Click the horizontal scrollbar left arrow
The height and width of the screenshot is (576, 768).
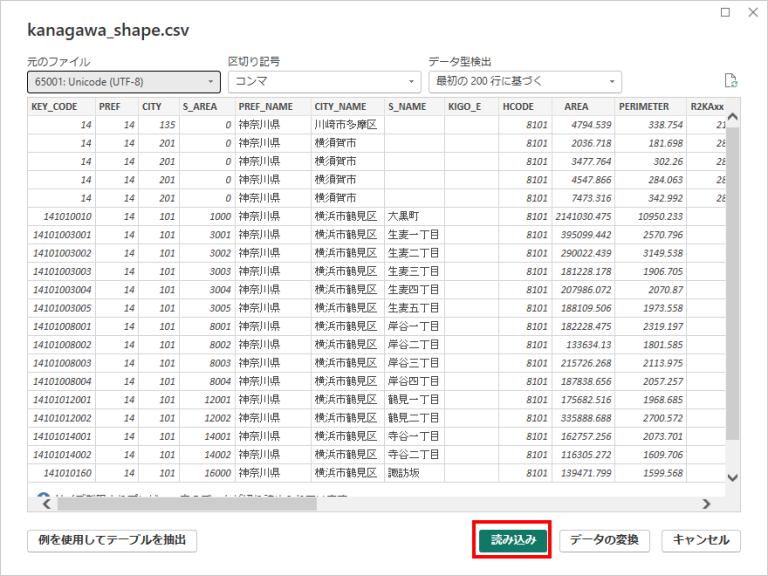(47, 504)
